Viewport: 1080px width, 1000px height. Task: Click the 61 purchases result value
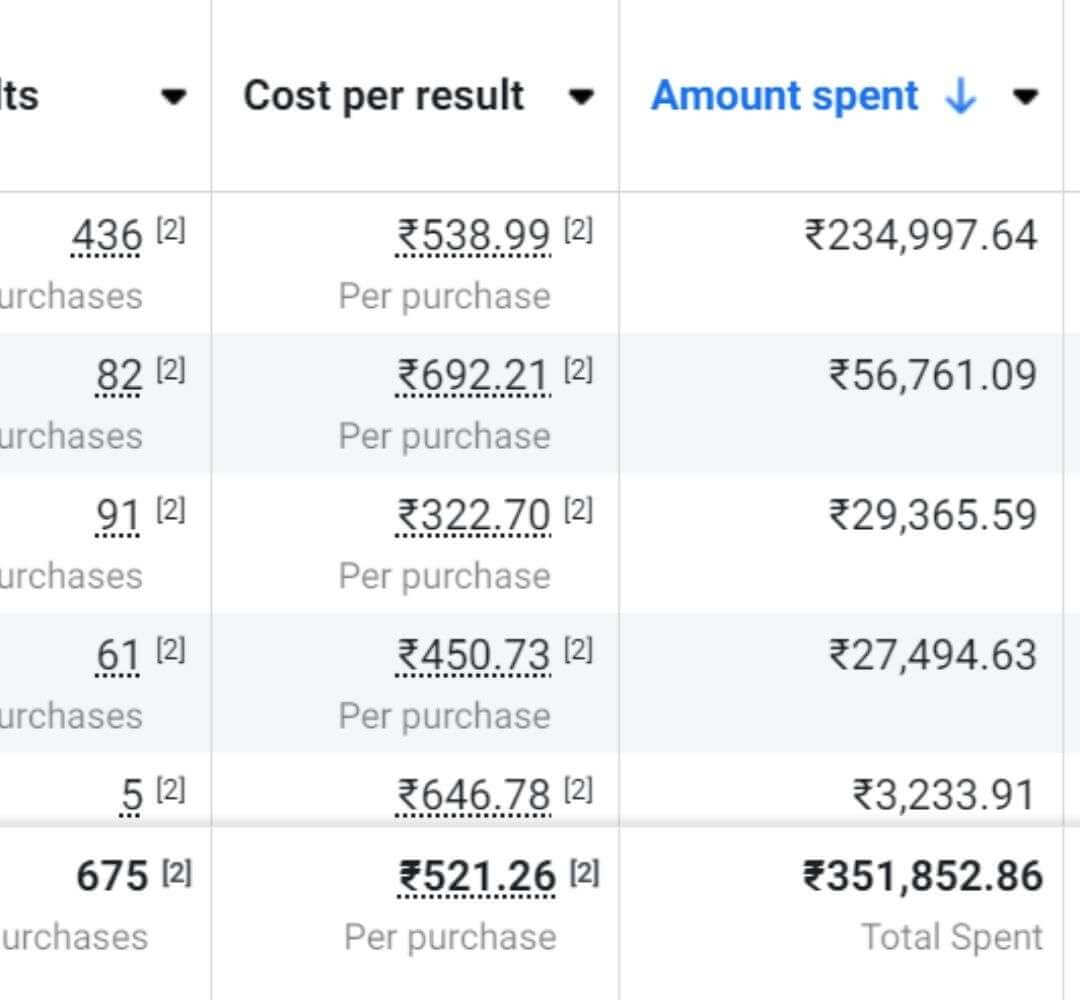point(118,655)
